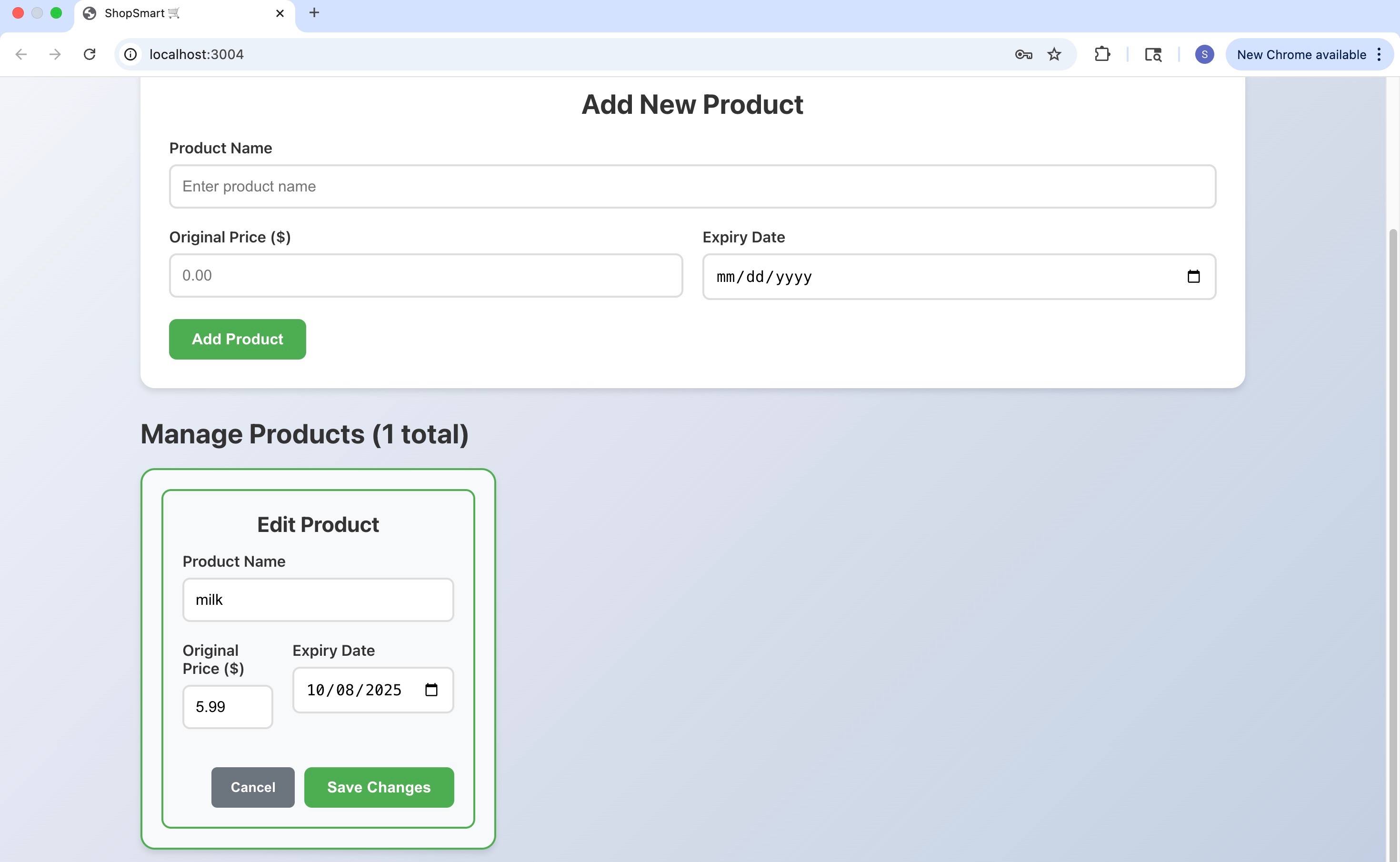Open Chrome three-dot menu
Image resolution: width=1400 pixels, height=862 pixels.
(1379, 54)
